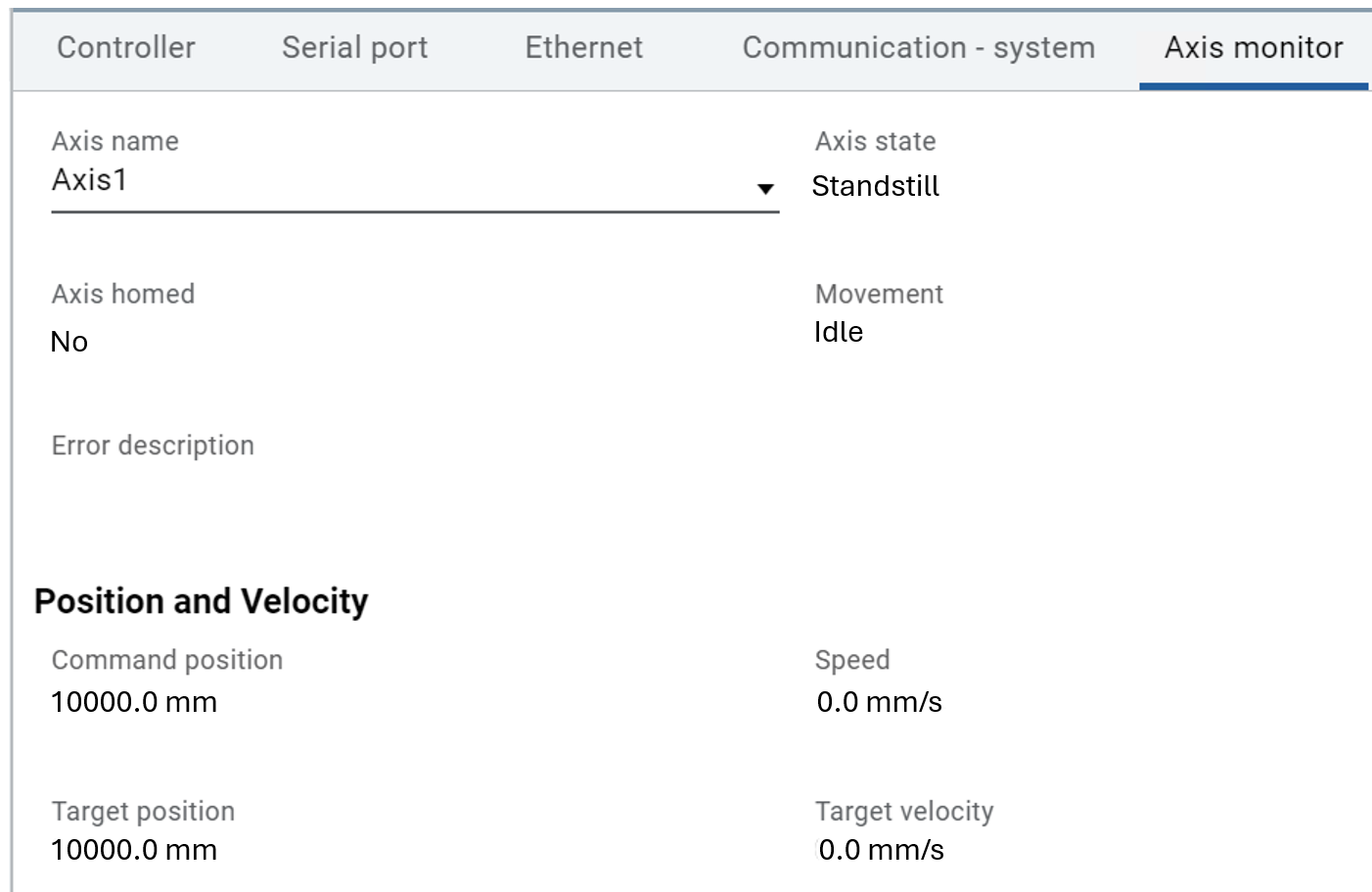Click the Target position value 10000.0 mm
Viewport: 1372px width, 892px height.
[134, 850]
